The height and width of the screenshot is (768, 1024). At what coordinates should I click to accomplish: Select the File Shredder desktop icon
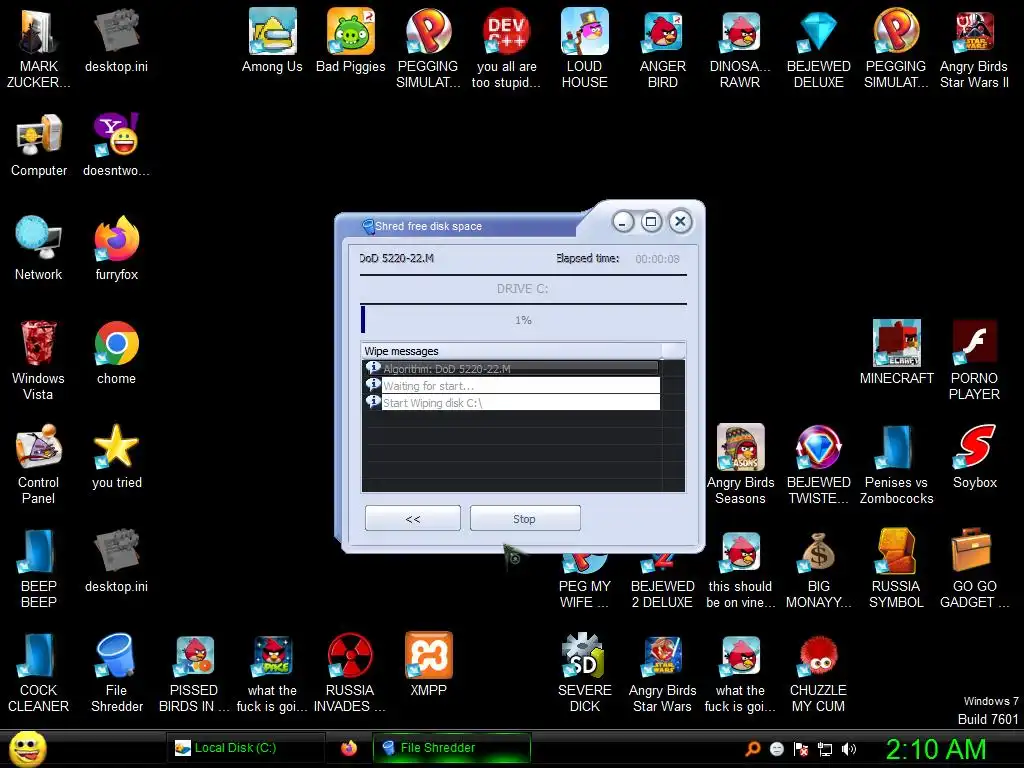[x=116, y=673]
